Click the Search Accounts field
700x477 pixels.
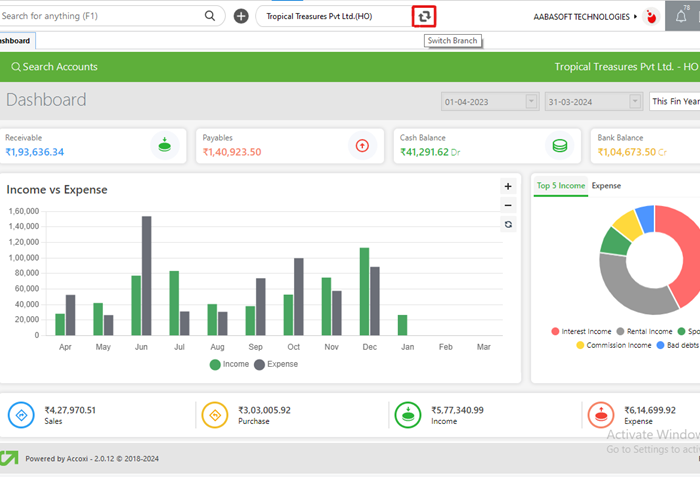pyautogui.click(x=60, y=67)
